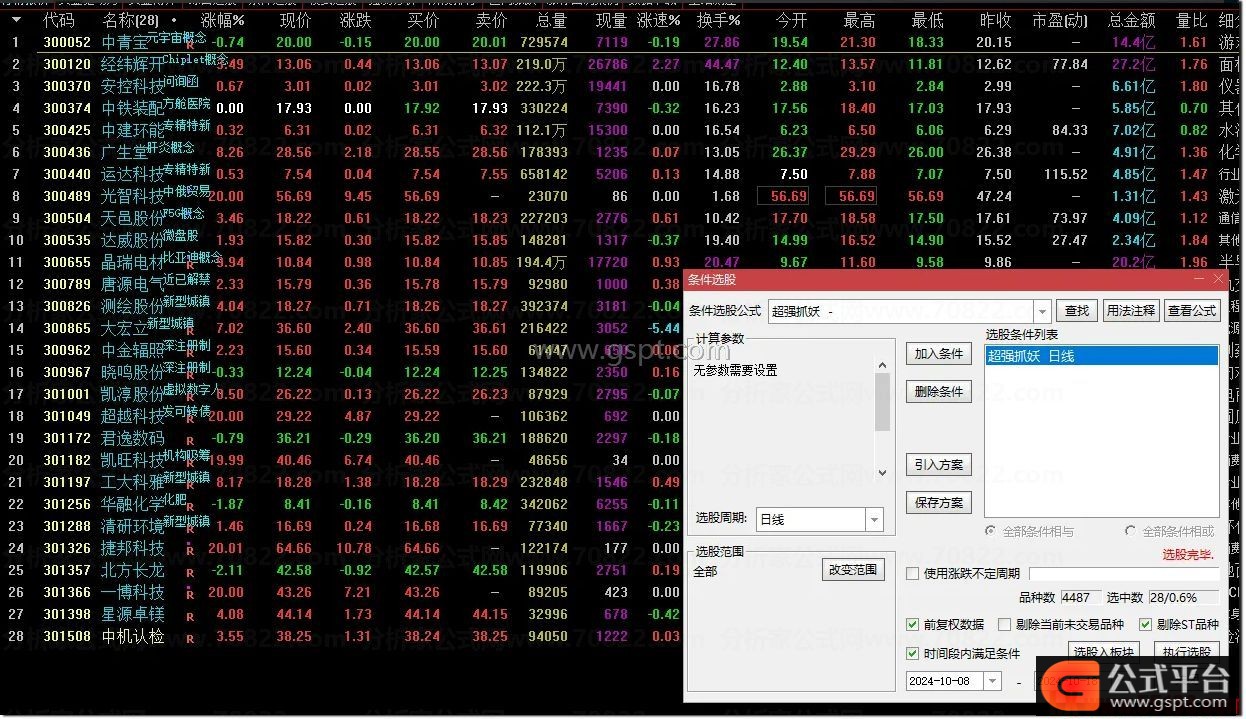The width and height of the screenshot is (1246, 719).
Task: Click stock code 300655
Action: click(67, 262)
